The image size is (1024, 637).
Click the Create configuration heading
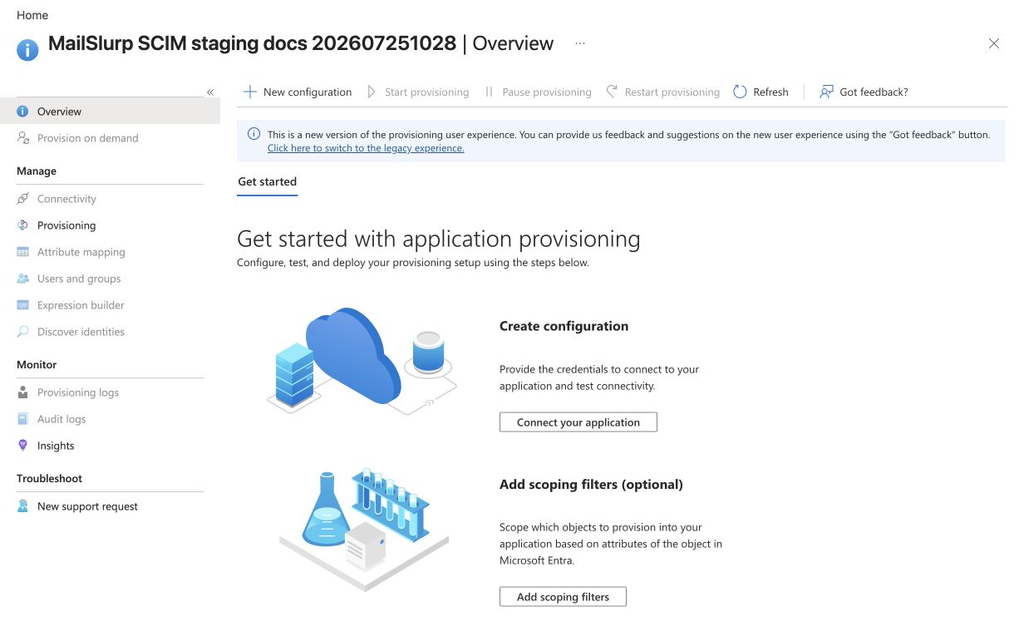pyautogui.click(x=564, y=326)
